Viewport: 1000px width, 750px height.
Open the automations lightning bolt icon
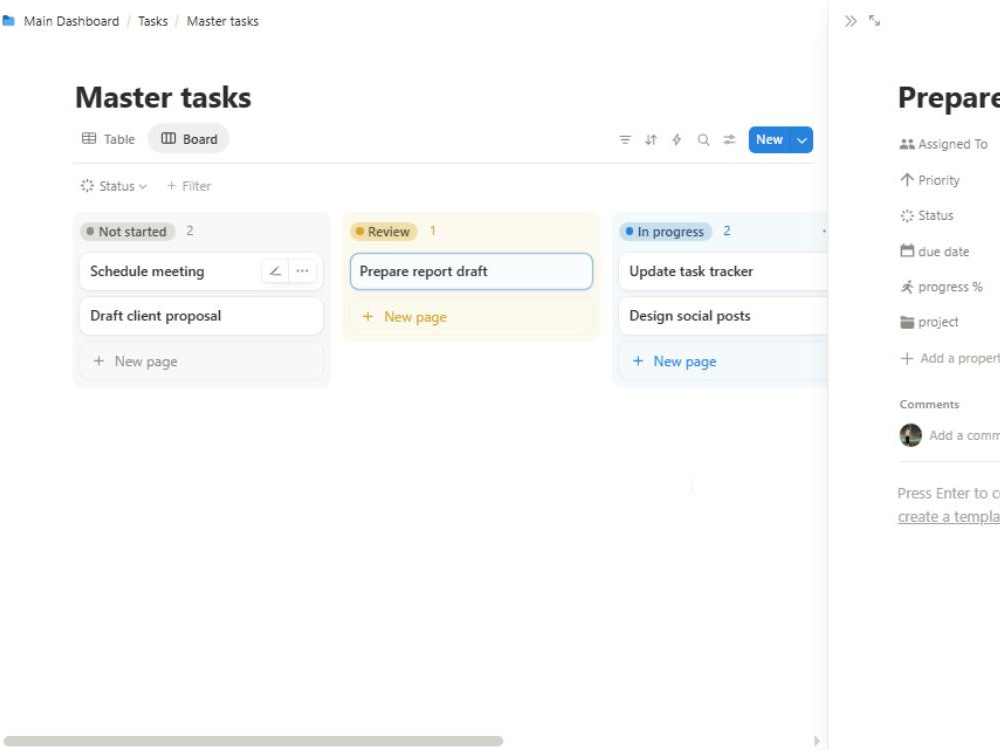677,140
